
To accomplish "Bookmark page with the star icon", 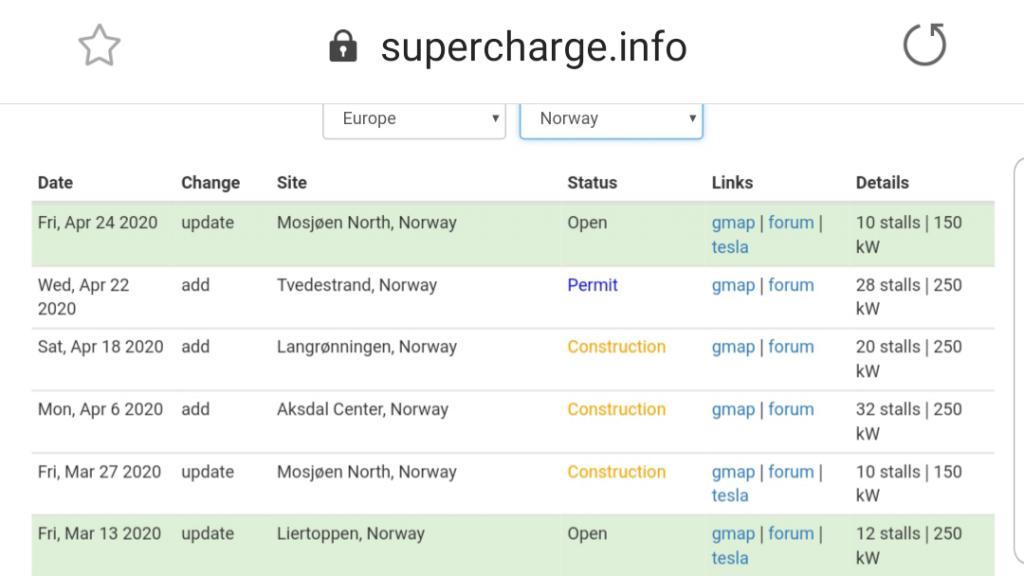I will 99,46.
